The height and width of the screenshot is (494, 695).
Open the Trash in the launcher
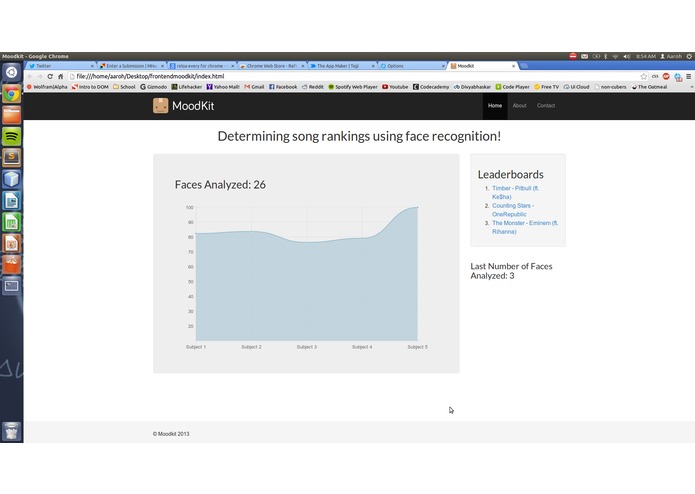pyautogui.click(x=12, y=432)
